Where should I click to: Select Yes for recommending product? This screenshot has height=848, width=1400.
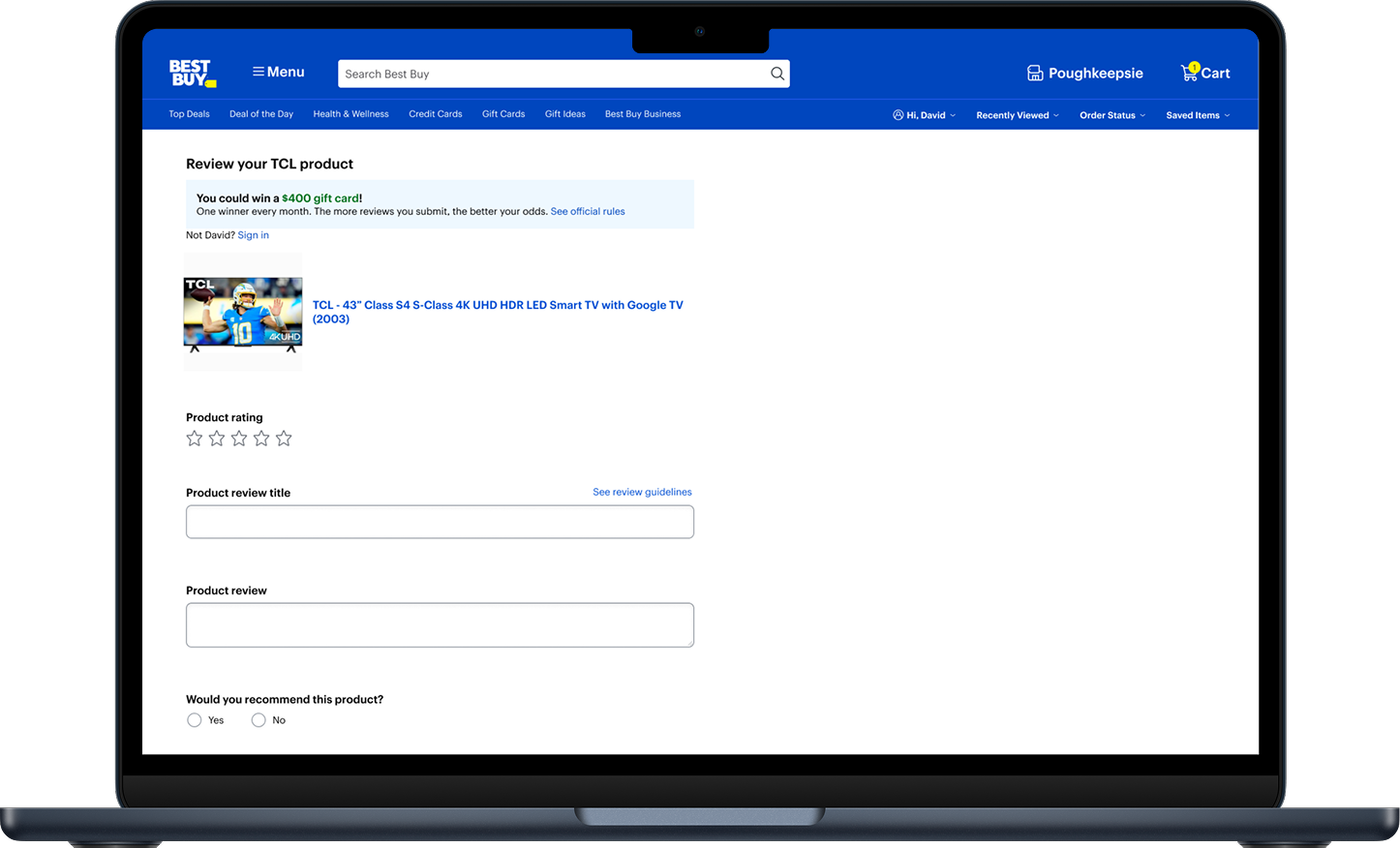195,720
